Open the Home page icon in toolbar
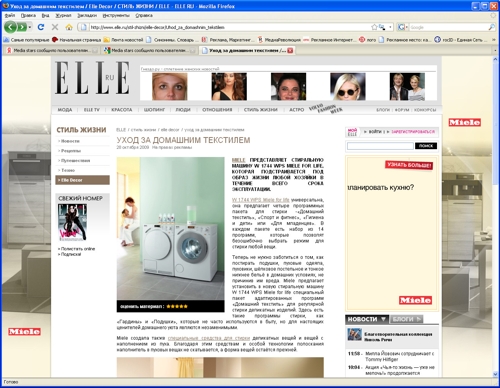The height and width of the screenshot is (388, 500). tap(69, 27)
